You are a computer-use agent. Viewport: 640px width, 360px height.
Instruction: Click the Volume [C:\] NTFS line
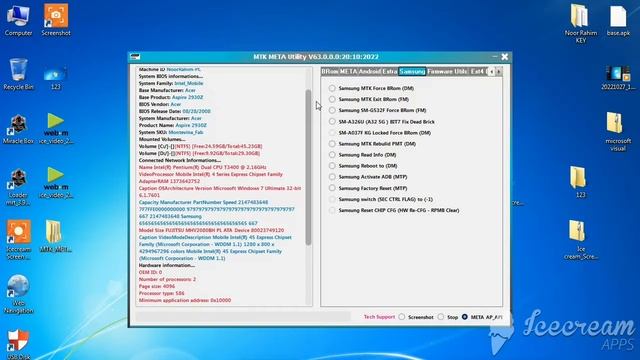(200, 146)
